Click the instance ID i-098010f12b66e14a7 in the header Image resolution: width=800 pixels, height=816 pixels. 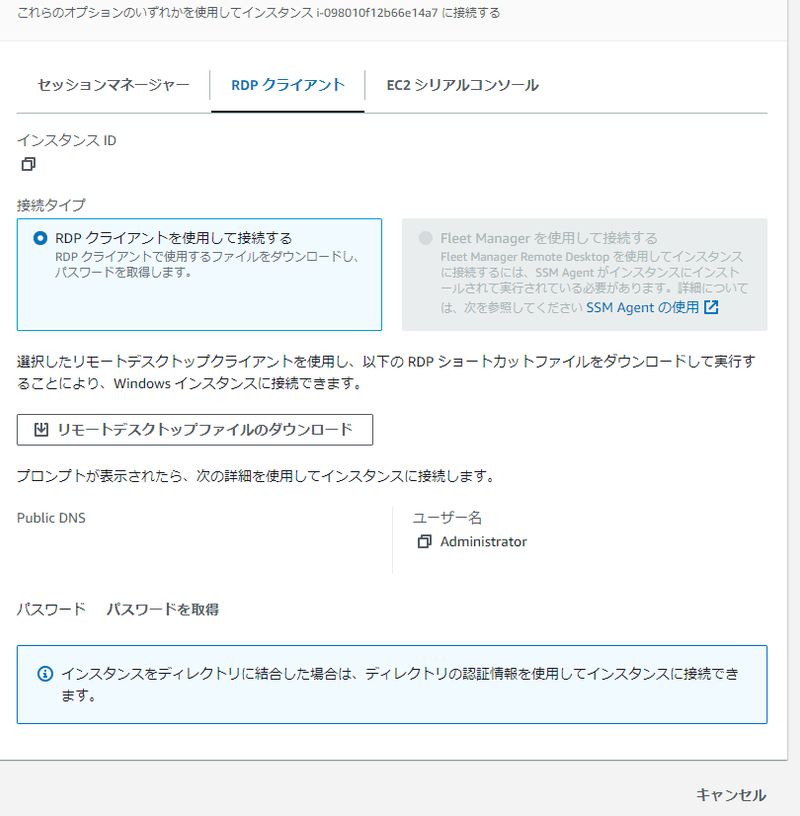click(377, 13)
